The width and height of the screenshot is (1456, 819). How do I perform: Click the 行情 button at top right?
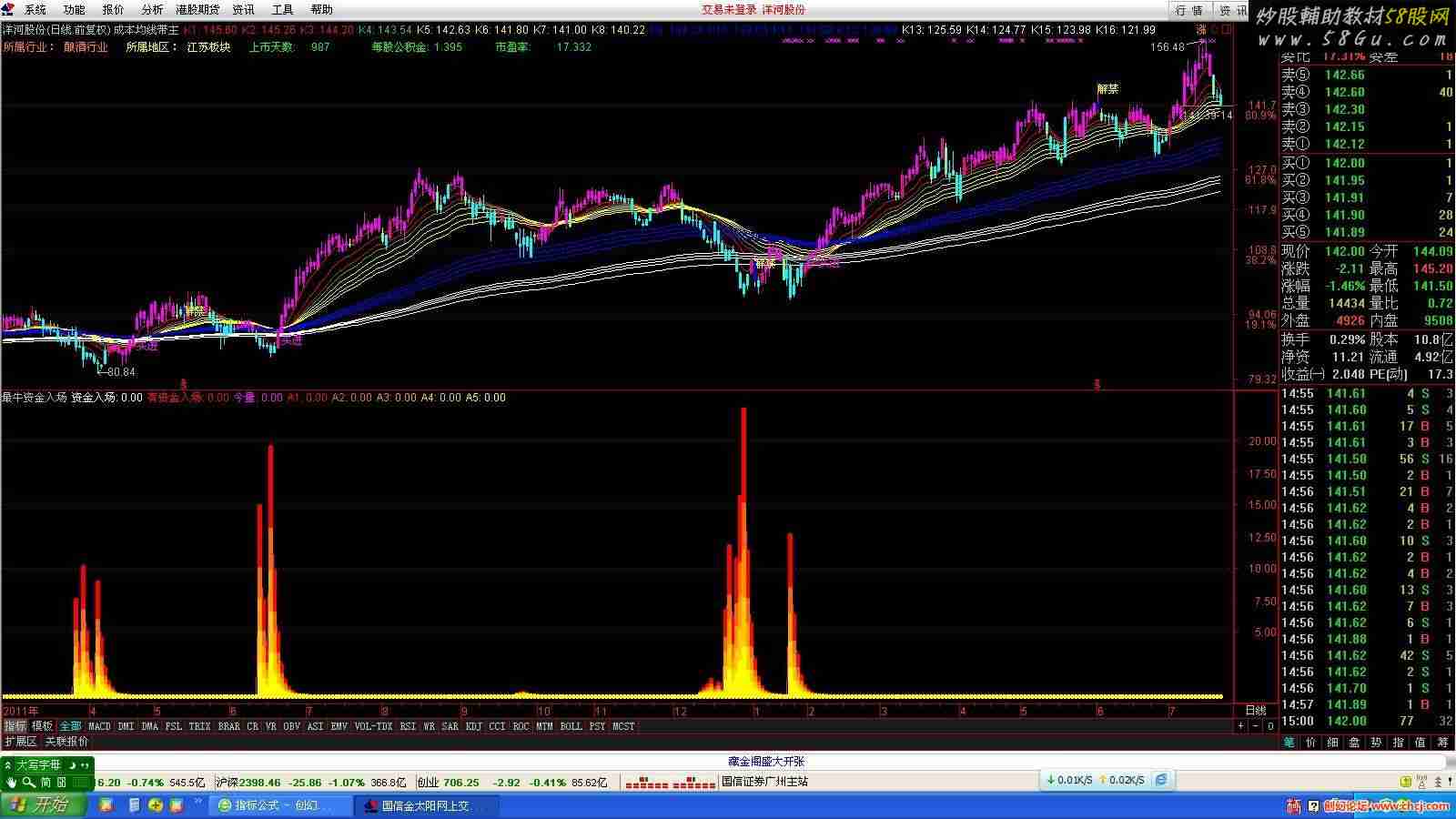point(1189,10)
